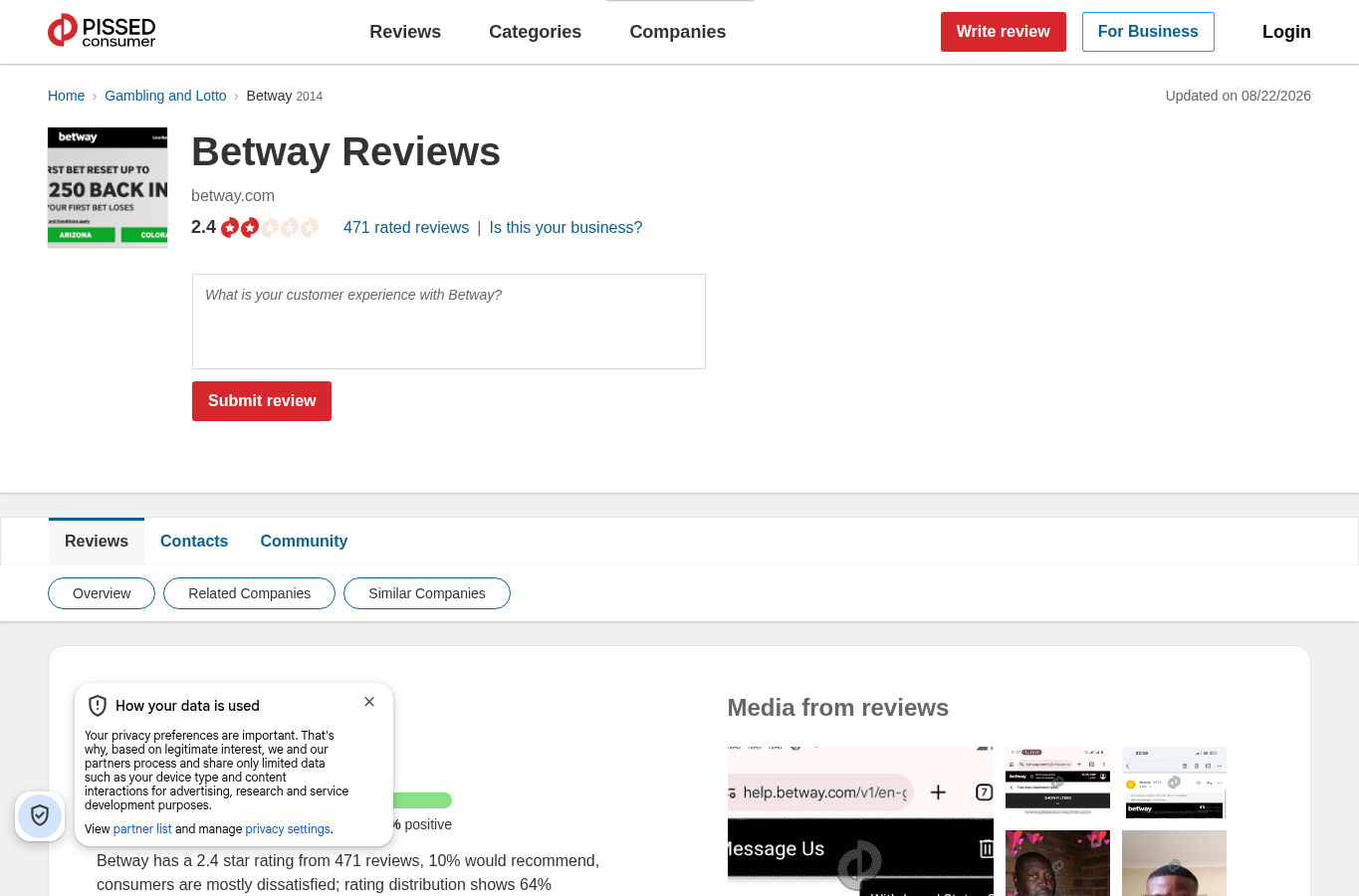Select the Related Companies pill
Screen dimensions: 1359x896
pyautogui.click(x=249, y=593)
